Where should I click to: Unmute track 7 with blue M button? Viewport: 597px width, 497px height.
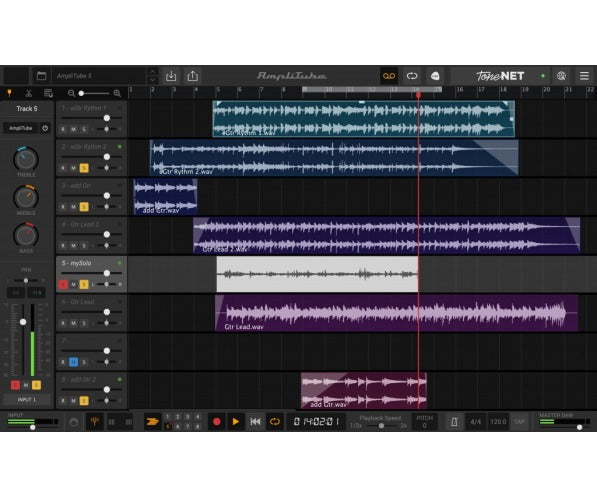[73, 362]
